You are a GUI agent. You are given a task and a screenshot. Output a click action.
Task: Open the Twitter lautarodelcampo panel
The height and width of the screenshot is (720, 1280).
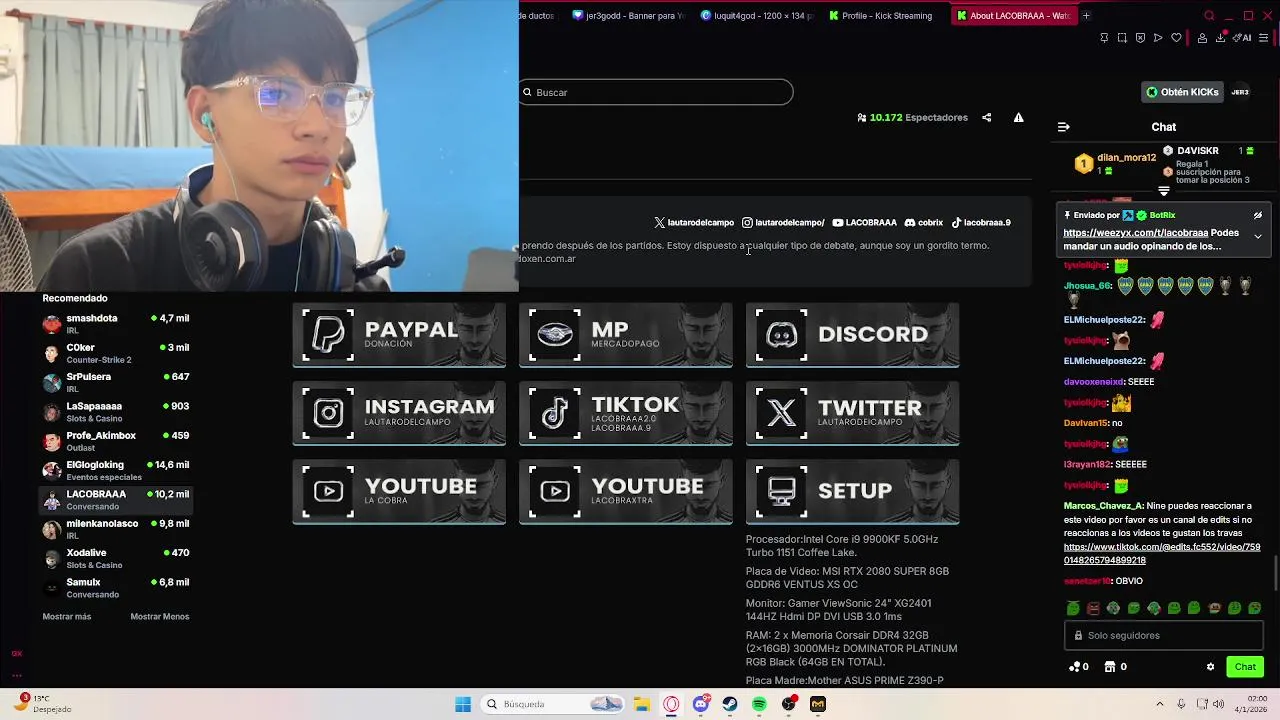pos(853,413)
